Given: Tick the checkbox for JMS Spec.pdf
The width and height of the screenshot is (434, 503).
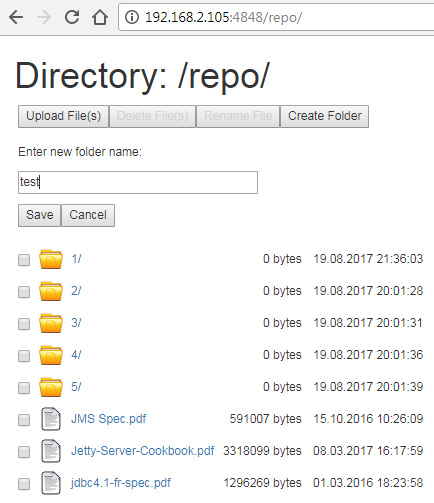Looking at the screenshot, I should point(24,420).
